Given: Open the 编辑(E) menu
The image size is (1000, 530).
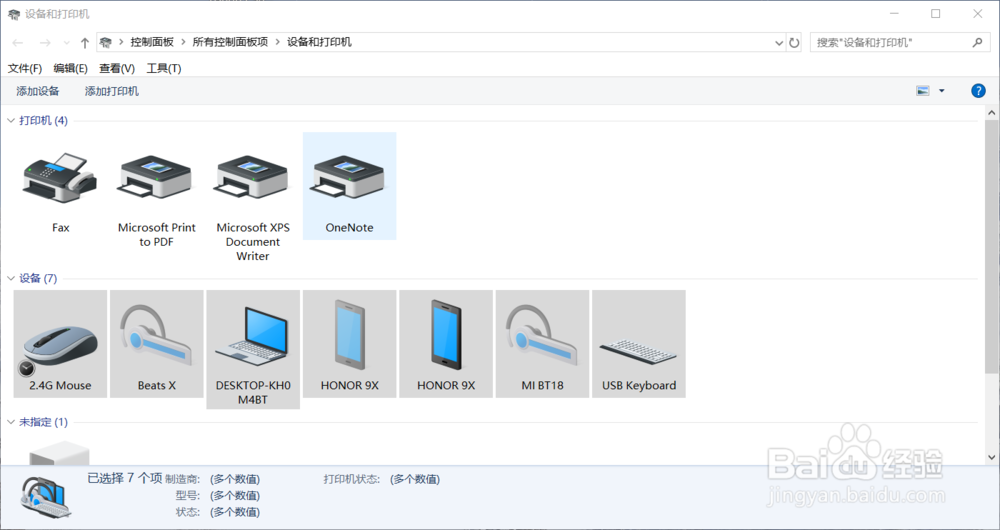Looking at the screenshot, I should (70, 68).
